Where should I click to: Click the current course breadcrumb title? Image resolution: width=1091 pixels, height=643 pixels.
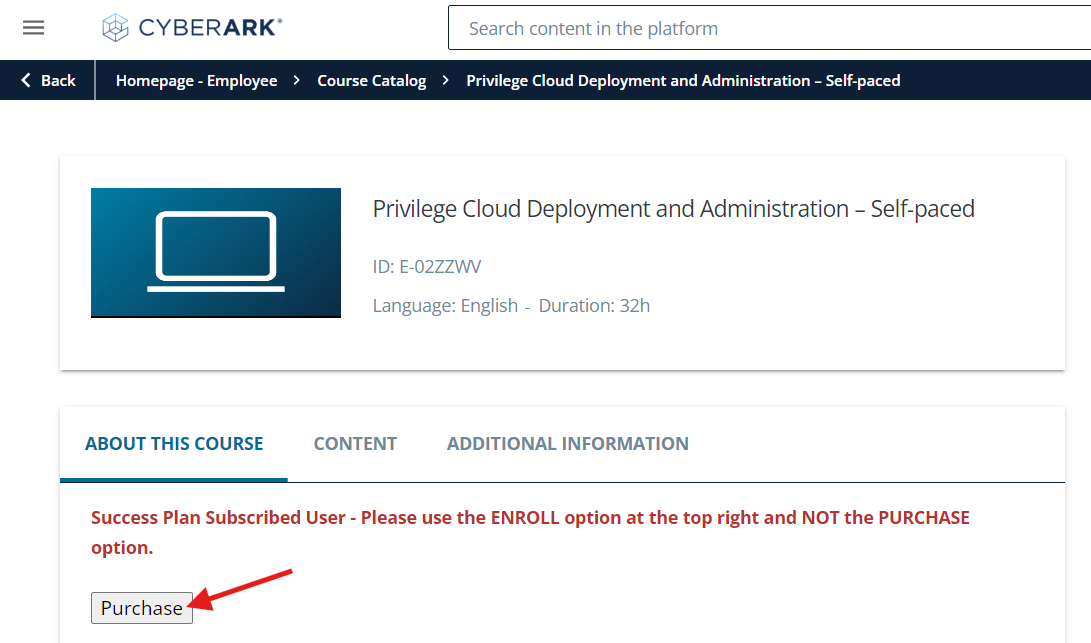[683, 81]
